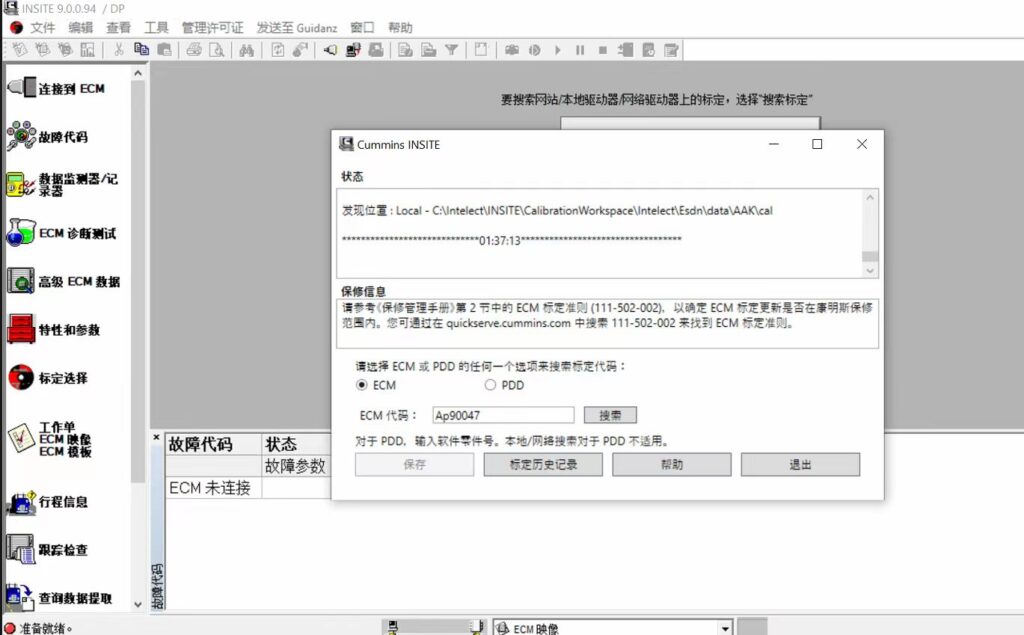Click the Play toolbar icon

pyautogui.click(x=557, y=50)
